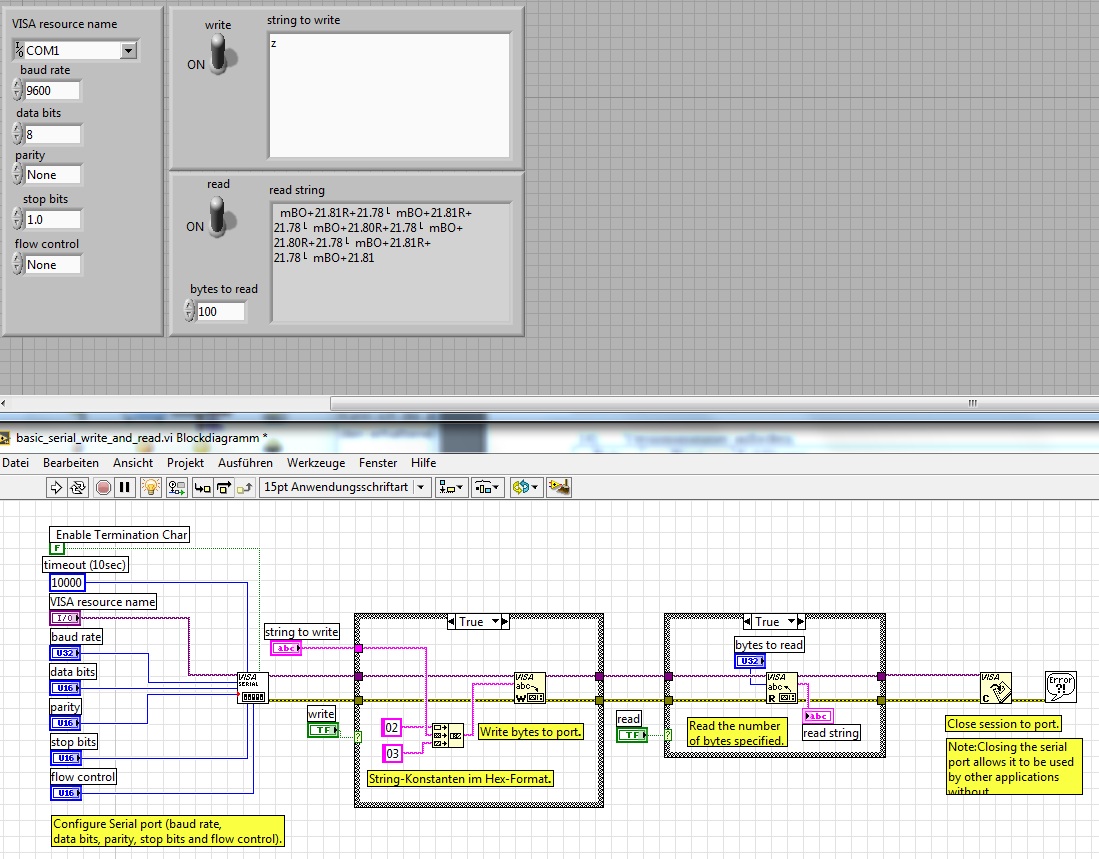Open the Bearbeiten menu
The width and height of the screenshot is (1099, 859).
click(x=70, y=463)
